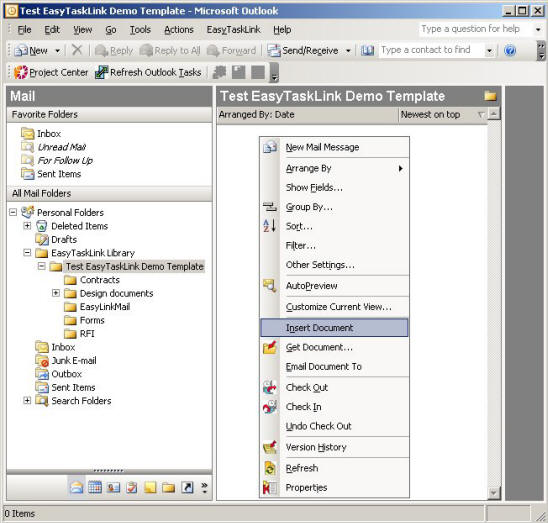Switch to Contacts in navigation bar

coord(113,487)
